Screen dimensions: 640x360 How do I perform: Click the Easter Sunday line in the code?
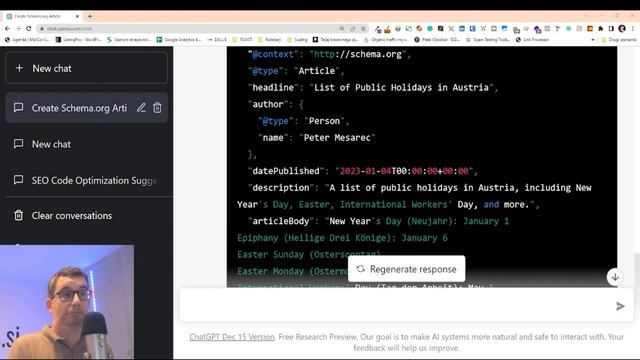click(x=309, y=255)
